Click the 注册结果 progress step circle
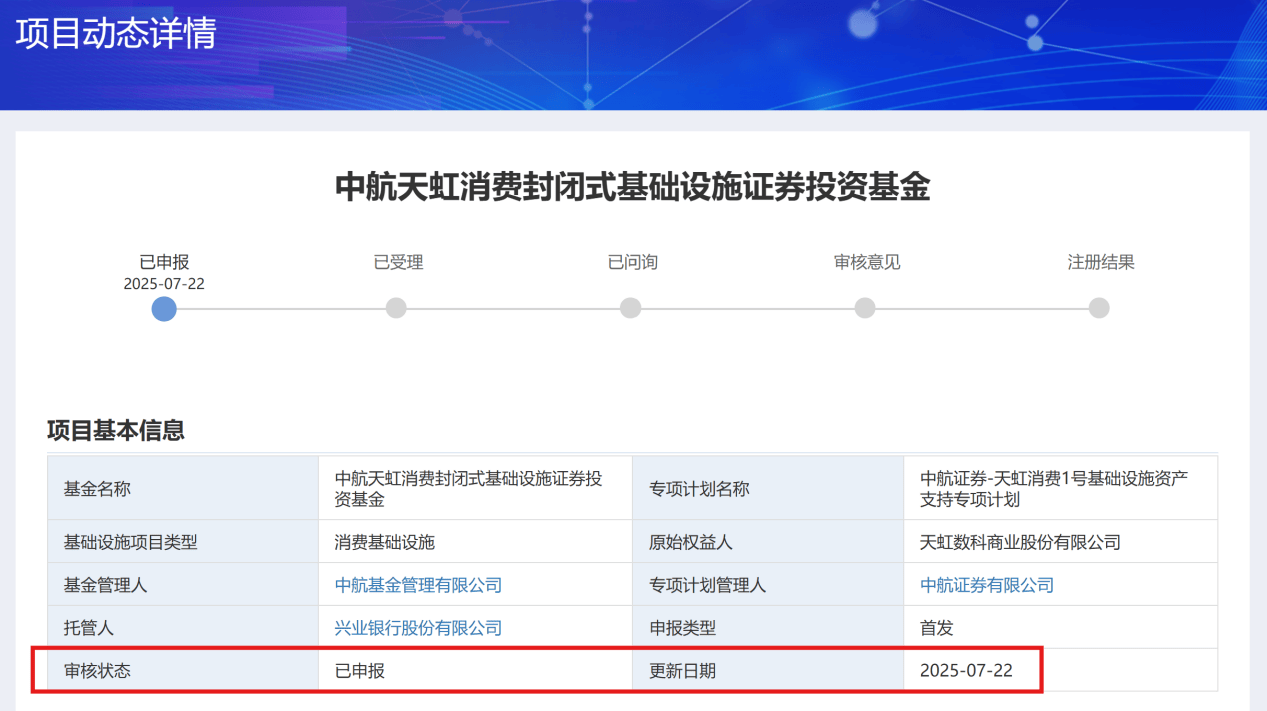This screenshot has height=711, width=1267. pos(1099,308)
